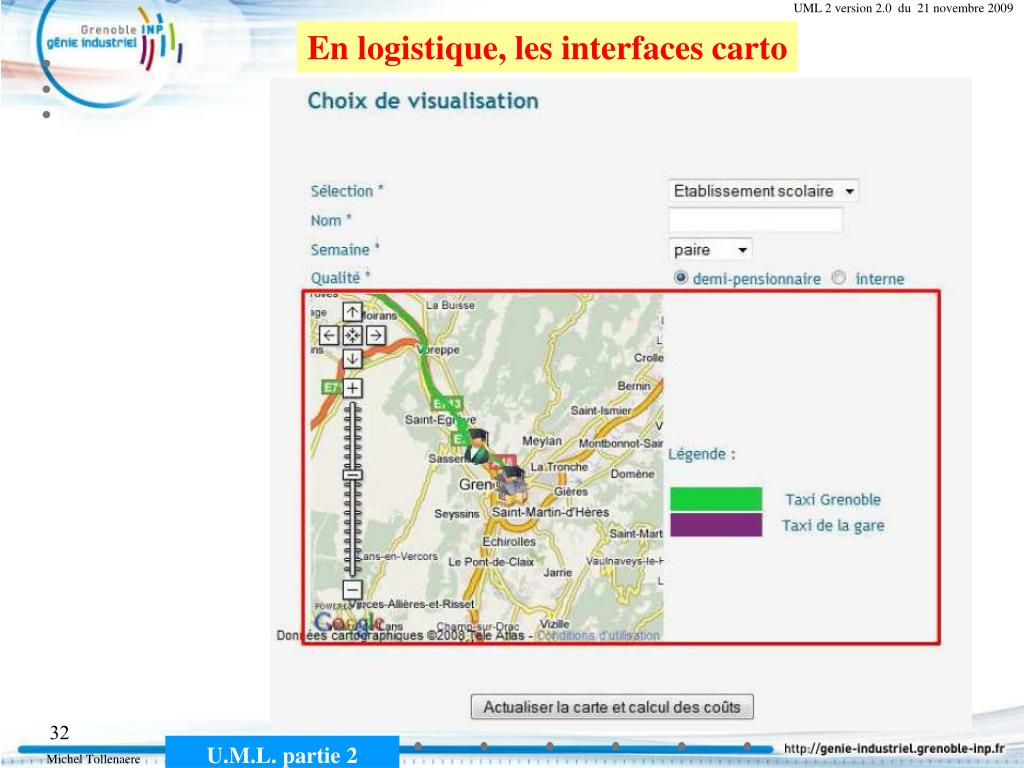Select the demi-pensionnaire radio button
The image size is (1024, 768).
pyautogui.click(x=680, y=278)
